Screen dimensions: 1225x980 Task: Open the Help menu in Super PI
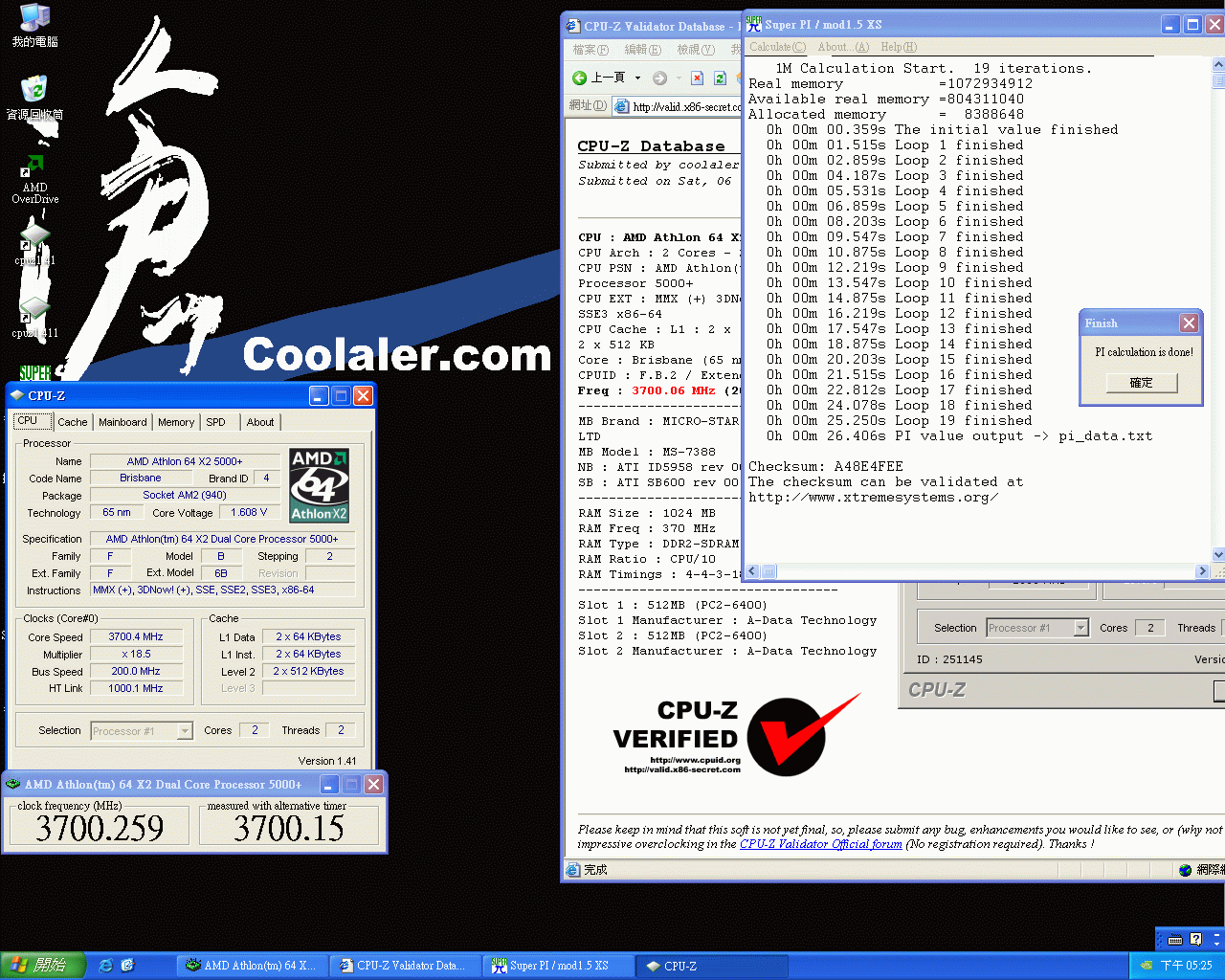coord(899,47)
